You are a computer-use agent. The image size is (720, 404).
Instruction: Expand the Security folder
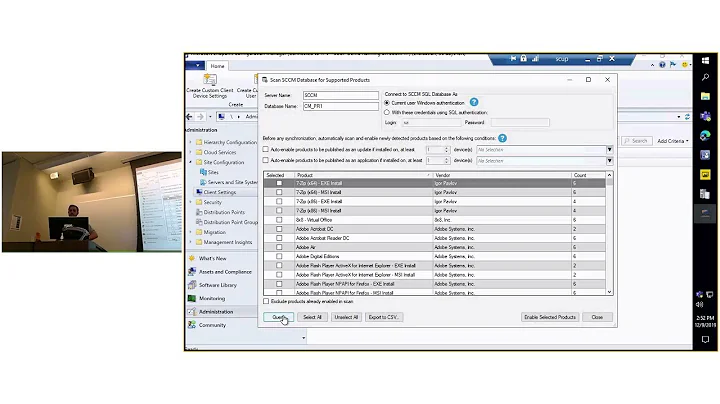pos(191,202)
